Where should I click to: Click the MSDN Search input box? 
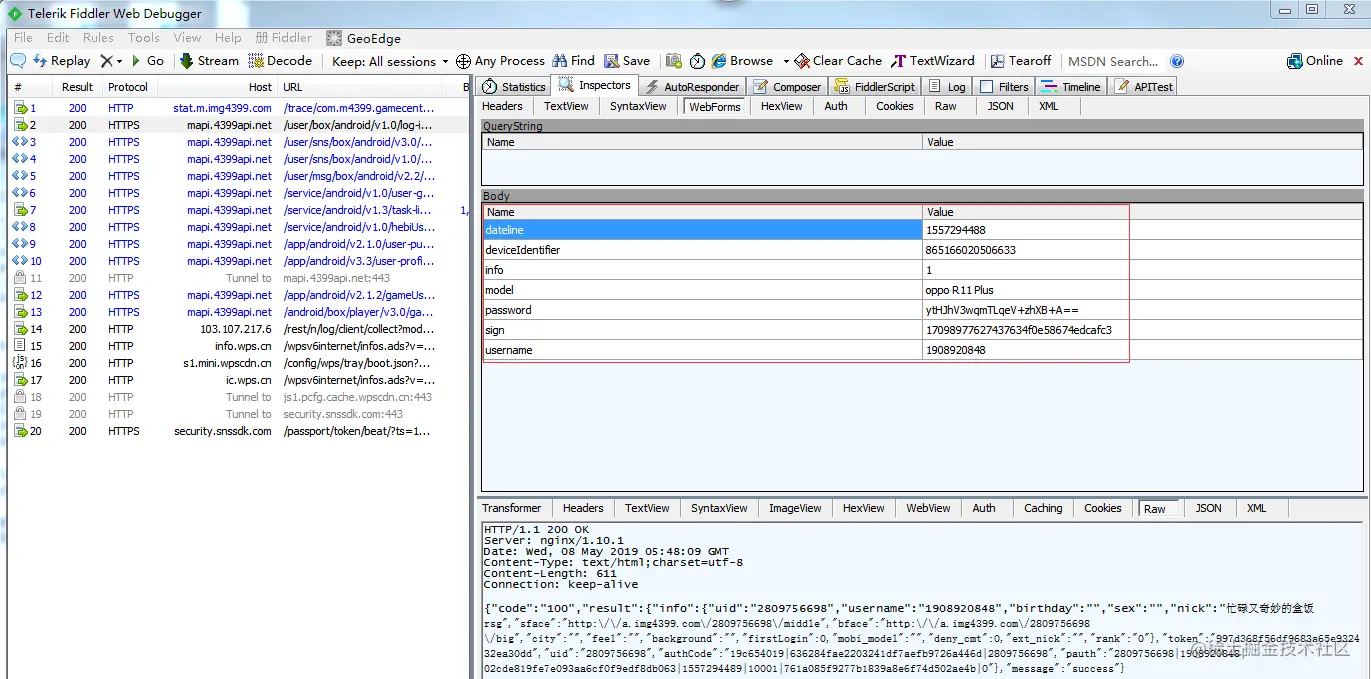[x=1114, y=61]
